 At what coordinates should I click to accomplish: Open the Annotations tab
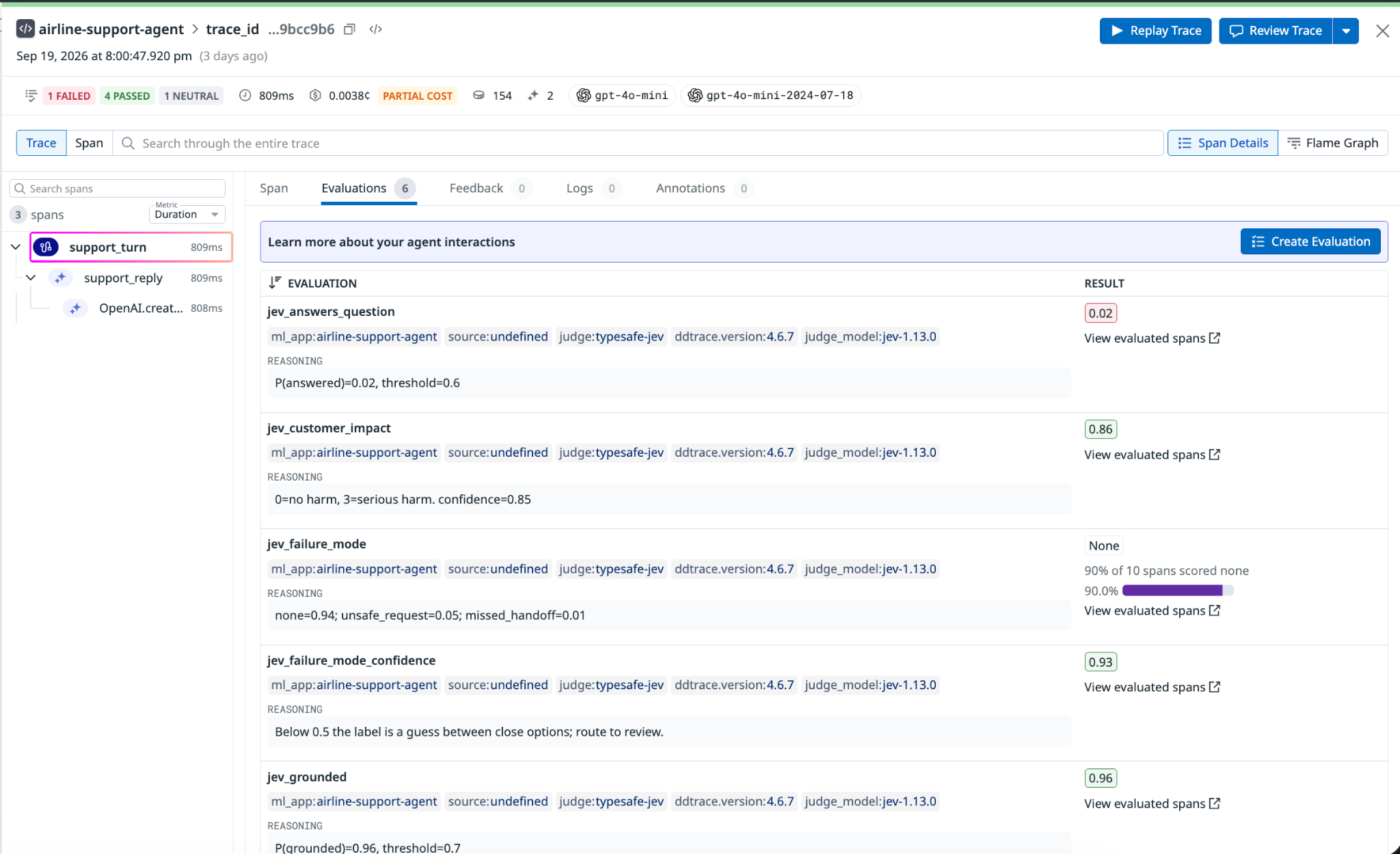pyautogui.click(x=705, y=188)
